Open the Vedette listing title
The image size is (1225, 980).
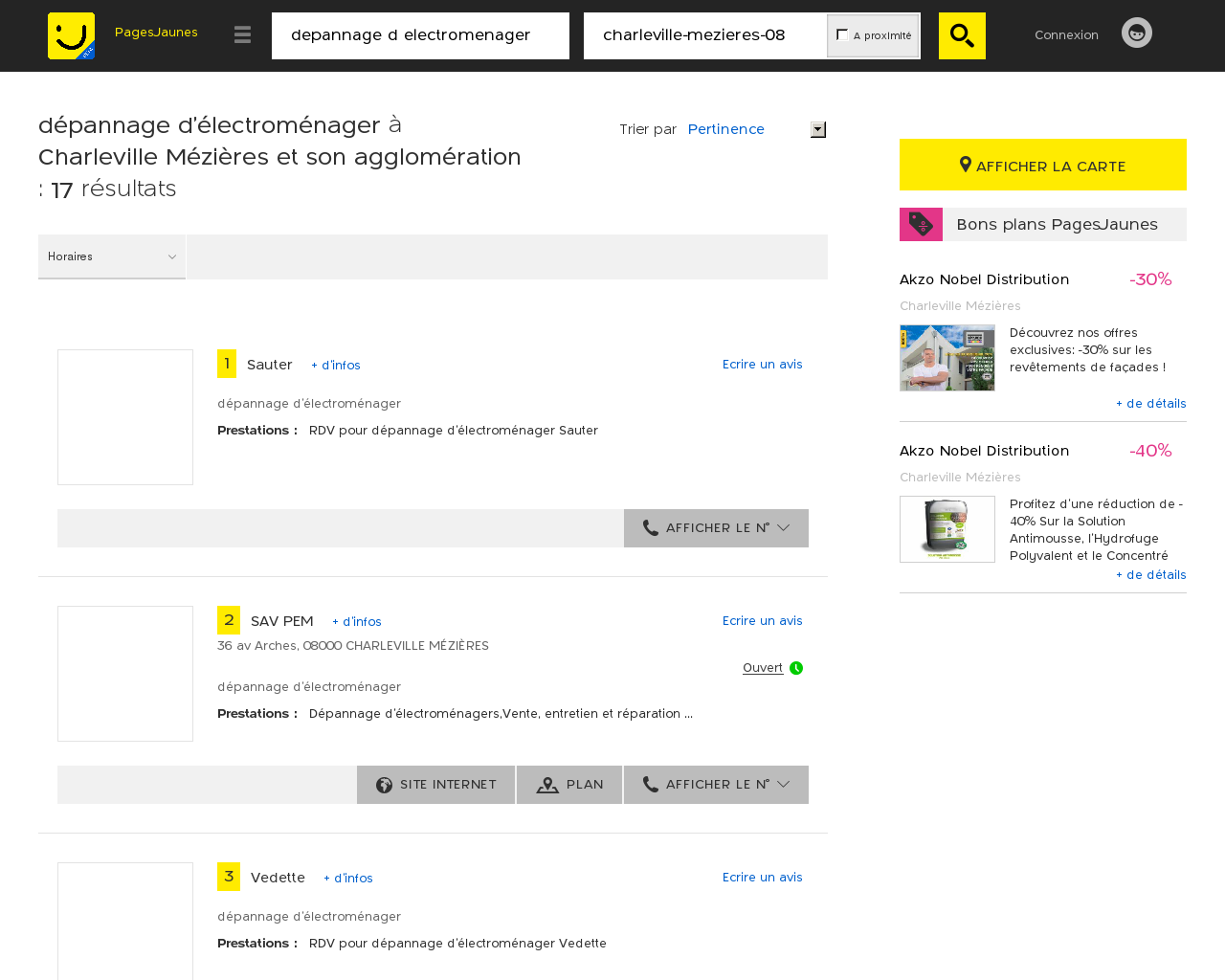pyautogui.click(x=278, y=878)
